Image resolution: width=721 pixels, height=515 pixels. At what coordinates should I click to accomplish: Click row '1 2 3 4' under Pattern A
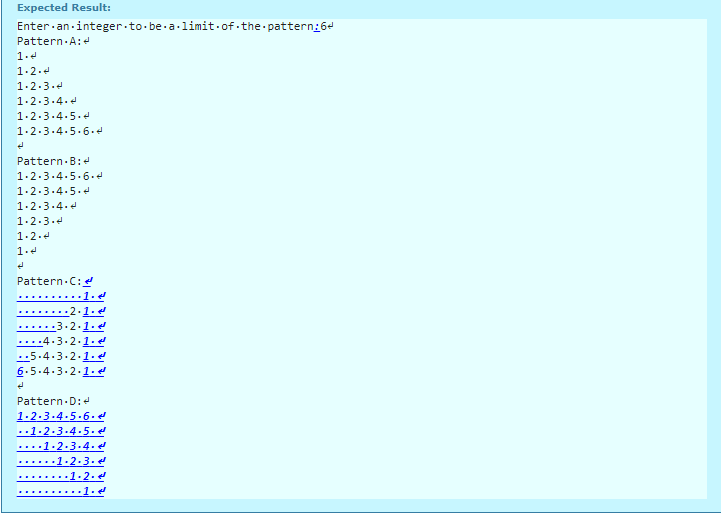click(47, 101)
